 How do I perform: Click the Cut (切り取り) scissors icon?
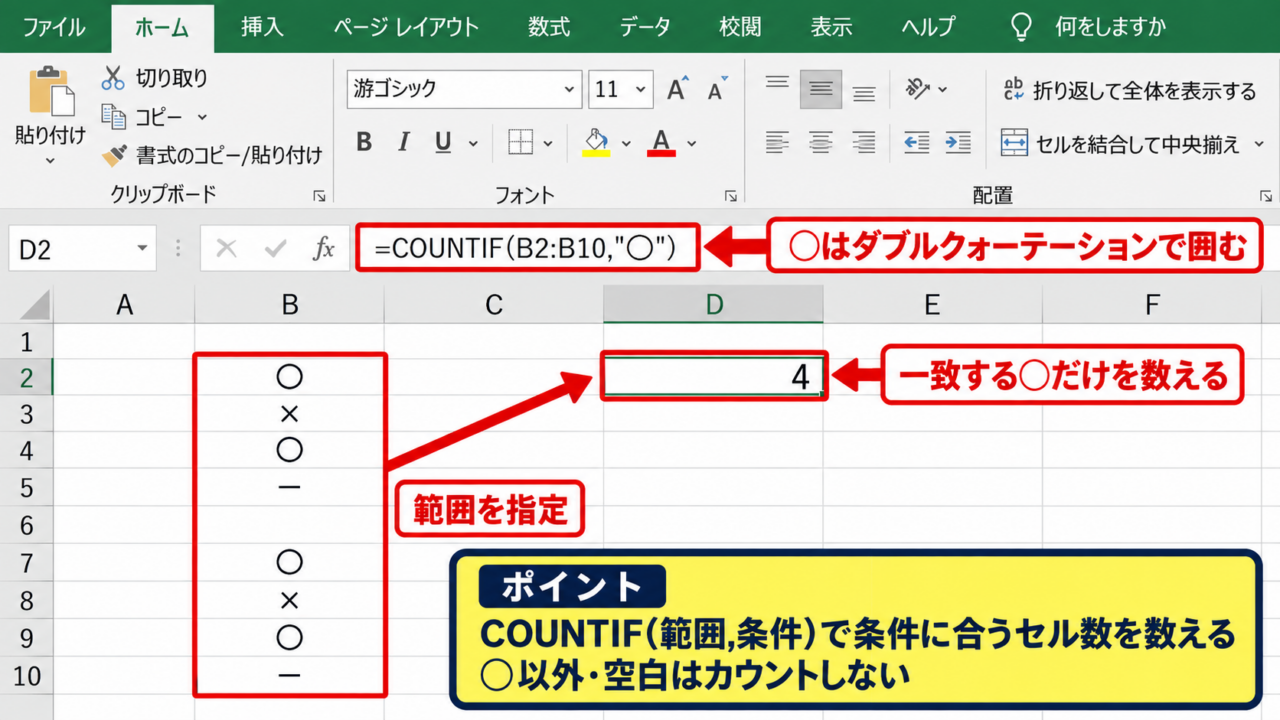[113, 78]
